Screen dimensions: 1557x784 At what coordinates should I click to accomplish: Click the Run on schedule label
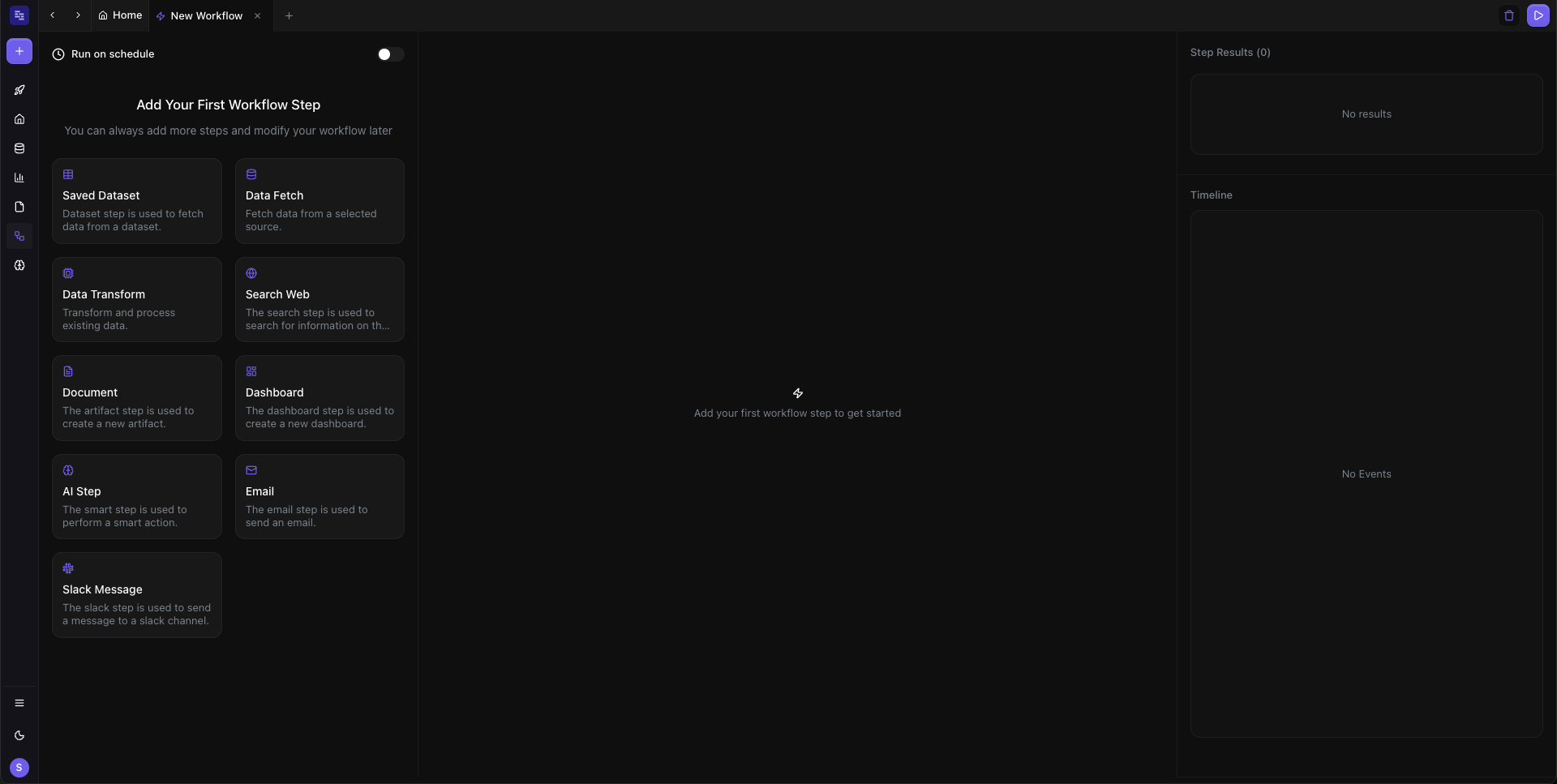(x=113, y=54)
